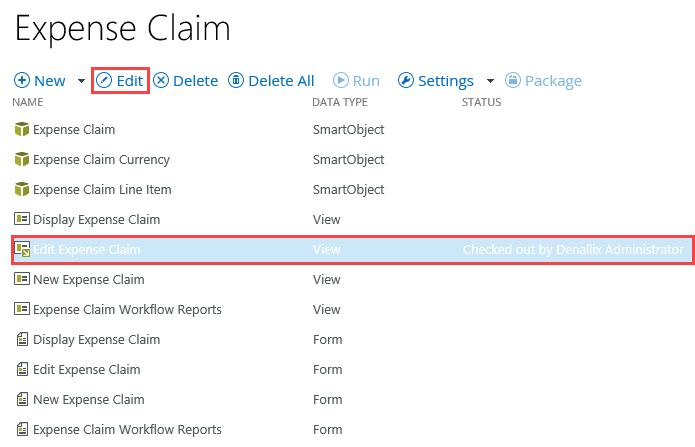Screen dimensions: 695x447
Task: Sort list by Name column header
Action: coord(28,102)
